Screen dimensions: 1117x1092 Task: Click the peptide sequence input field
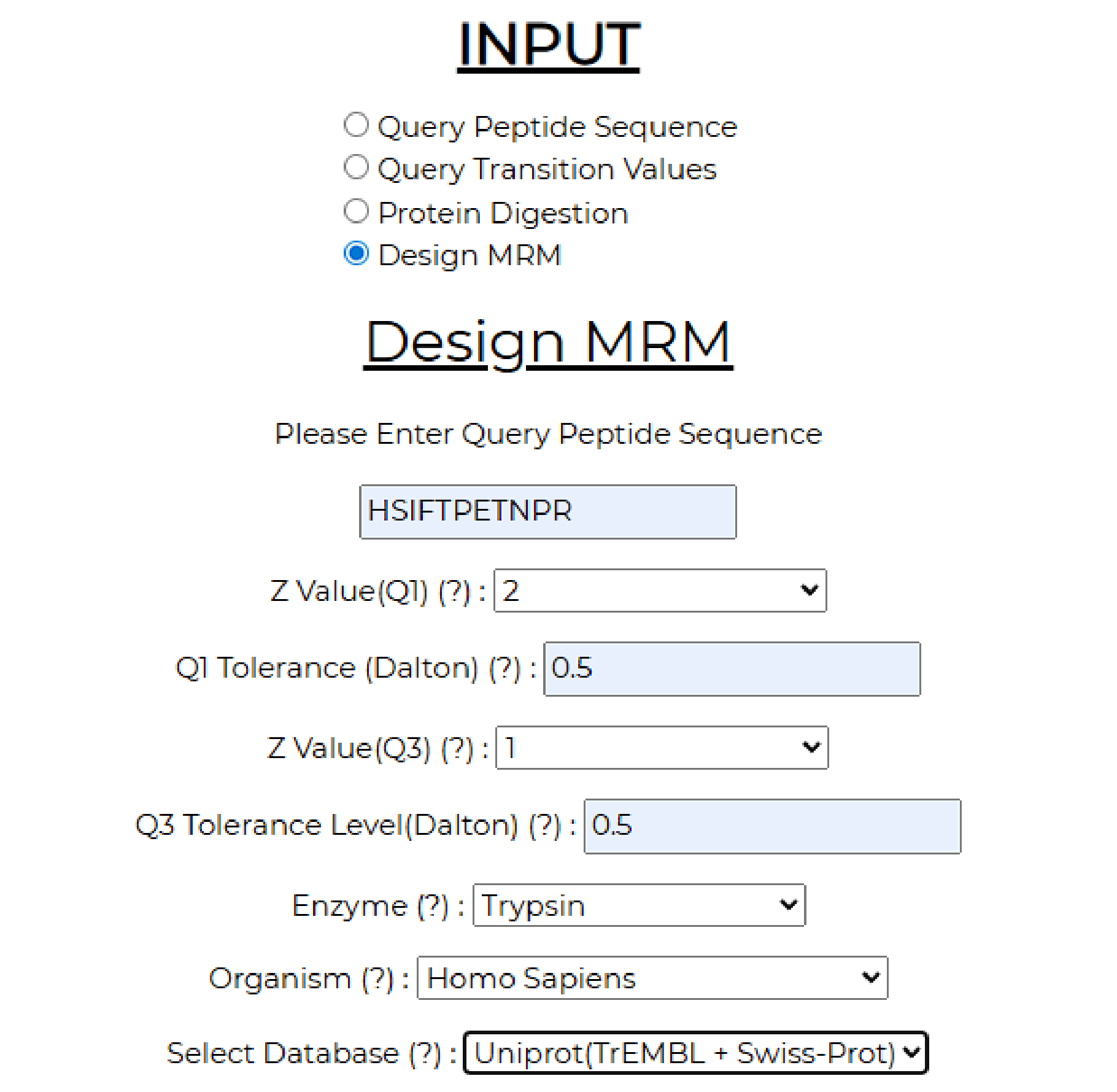click(x=547, y=512)
